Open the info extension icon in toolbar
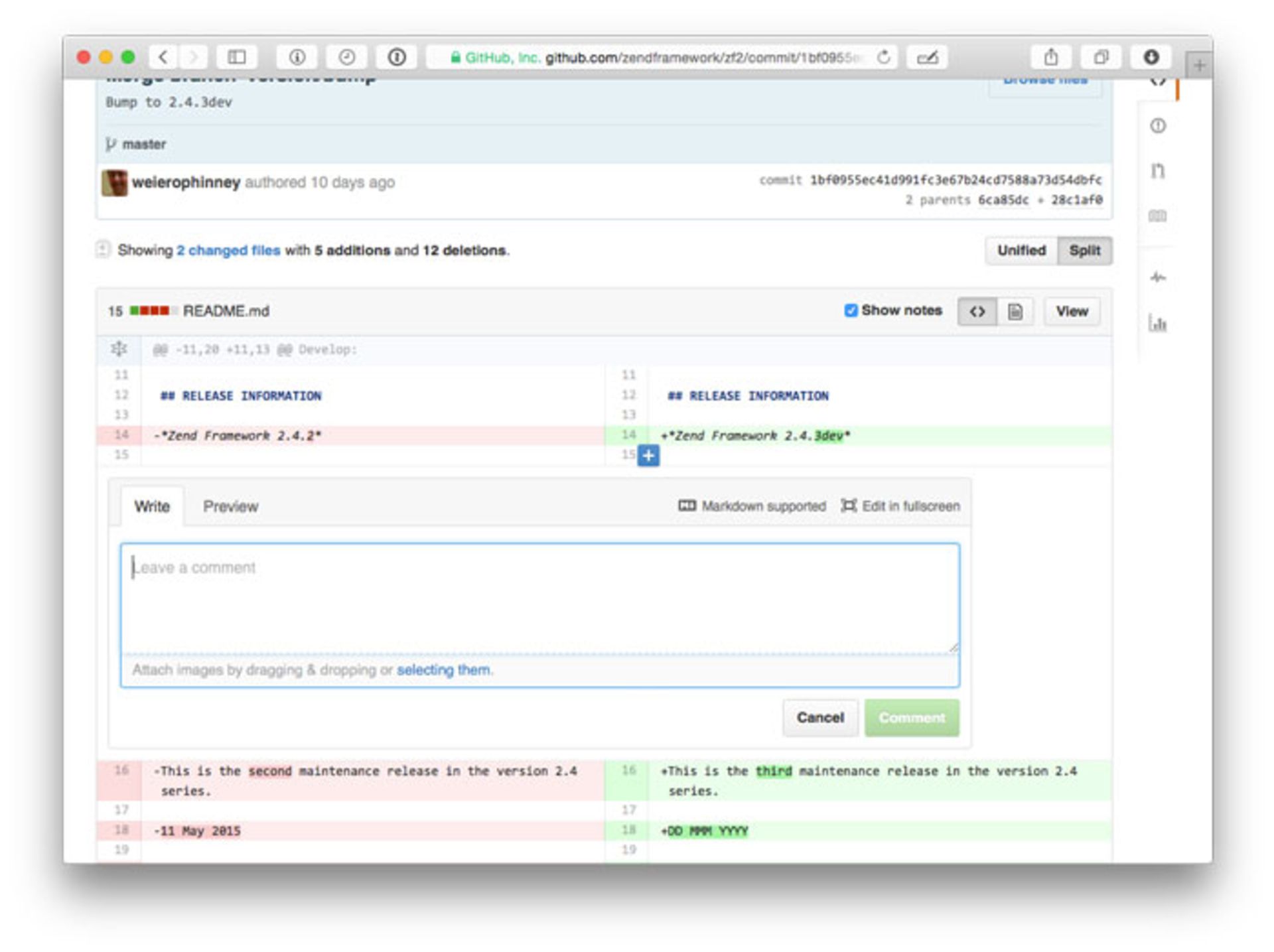This screenshot has width=1274, height=952. click(x=297, y=57)
